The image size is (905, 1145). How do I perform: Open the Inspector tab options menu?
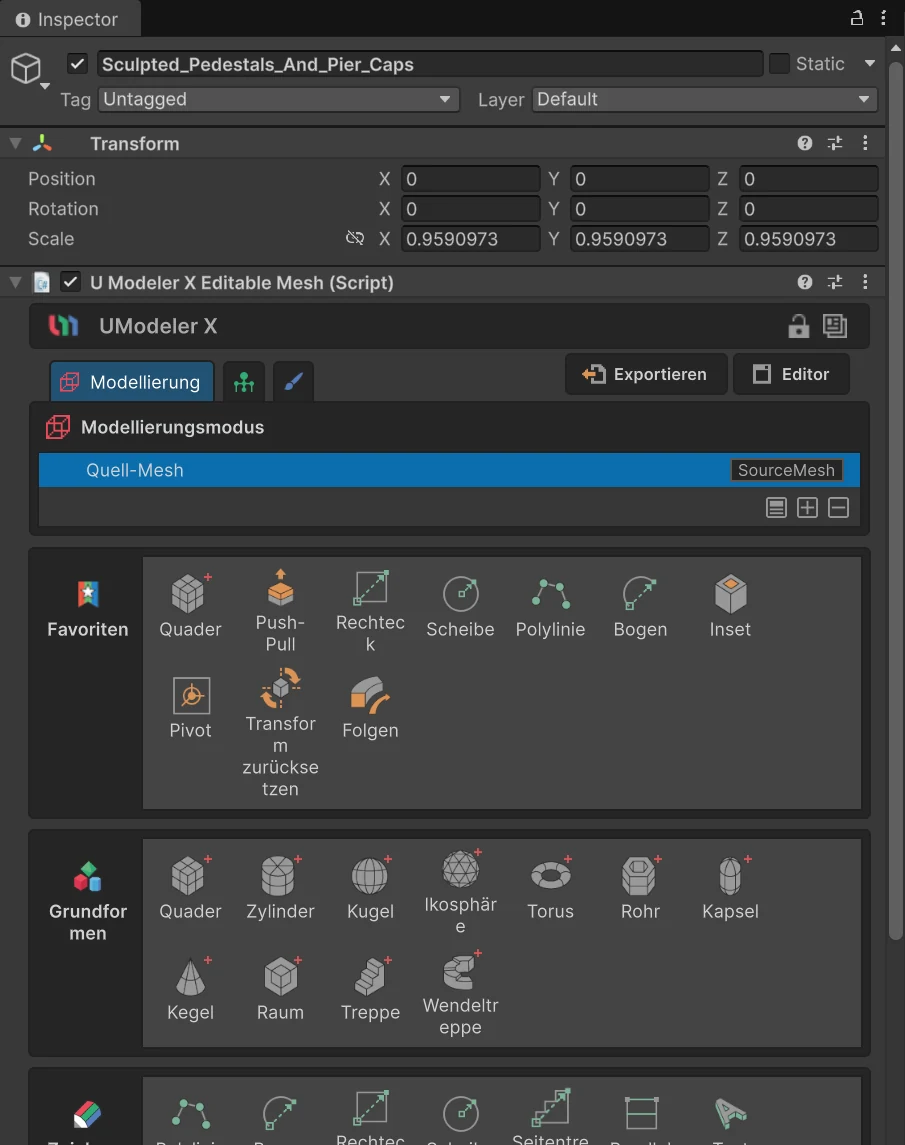884,18
